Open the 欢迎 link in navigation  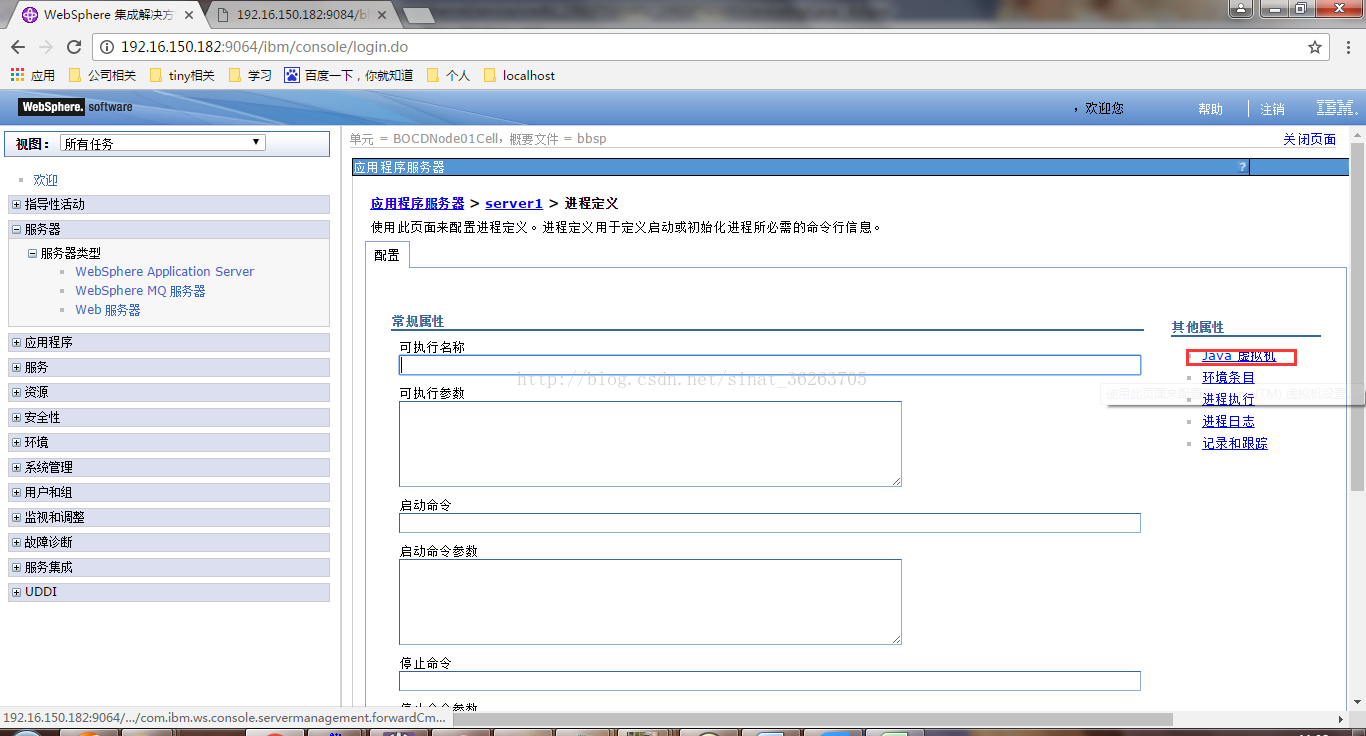(46, 180)
